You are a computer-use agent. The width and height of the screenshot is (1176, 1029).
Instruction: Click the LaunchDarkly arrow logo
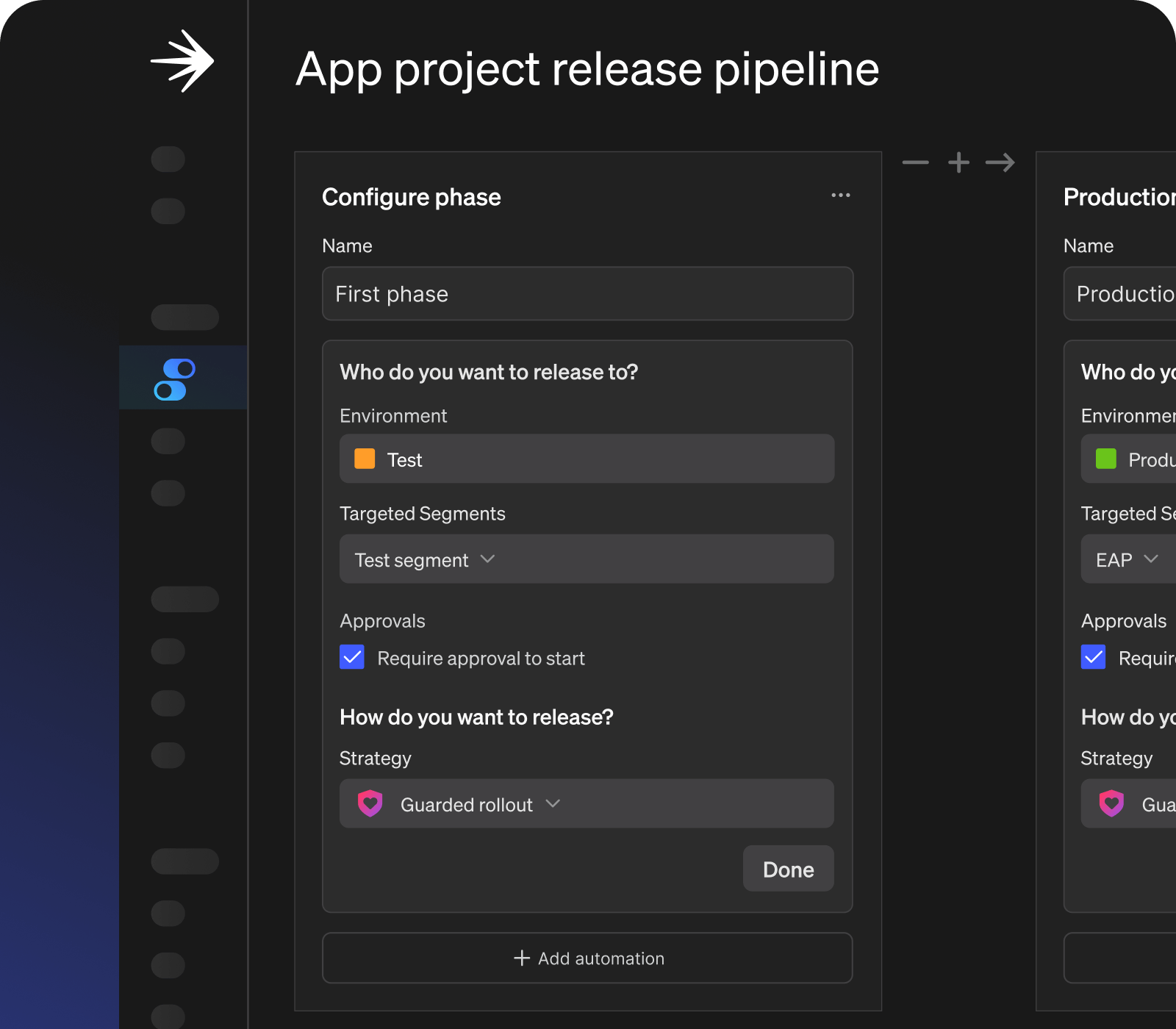click(x=182, y=61)
